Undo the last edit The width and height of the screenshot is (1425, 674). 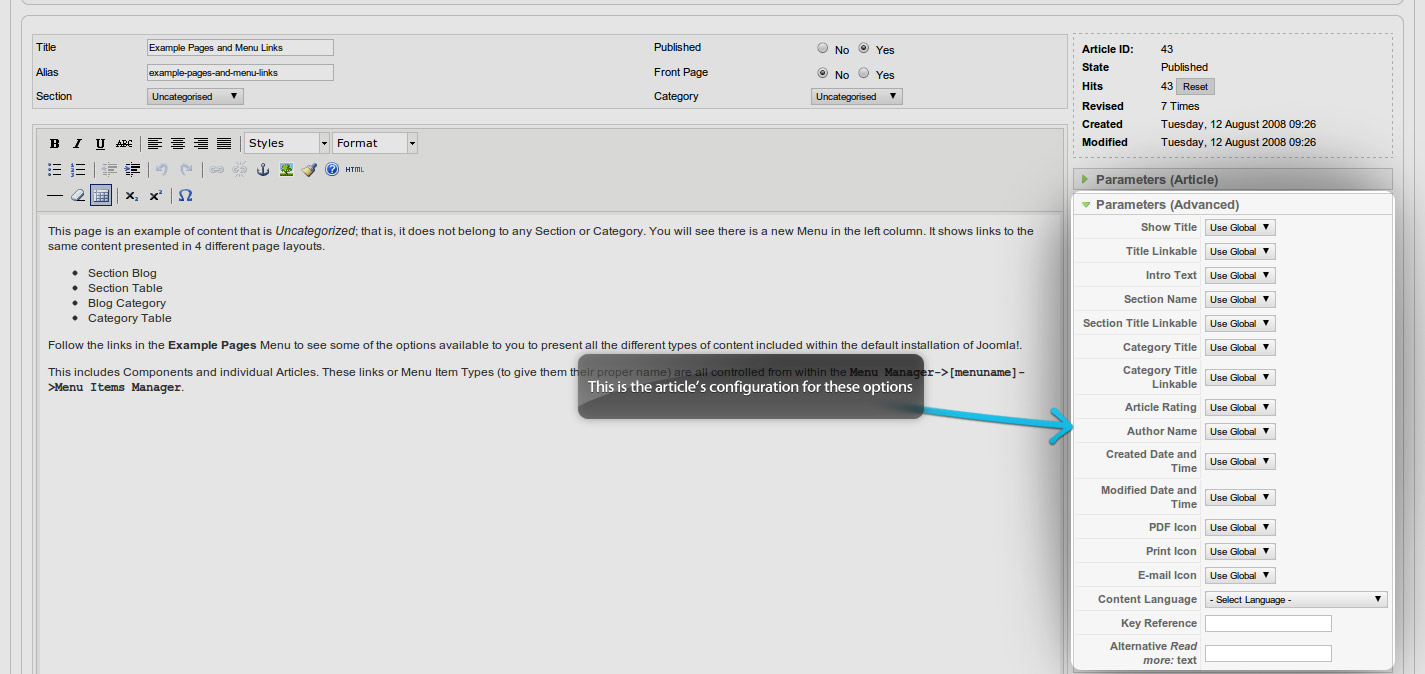pyautogui.click(x=162, y=170)
